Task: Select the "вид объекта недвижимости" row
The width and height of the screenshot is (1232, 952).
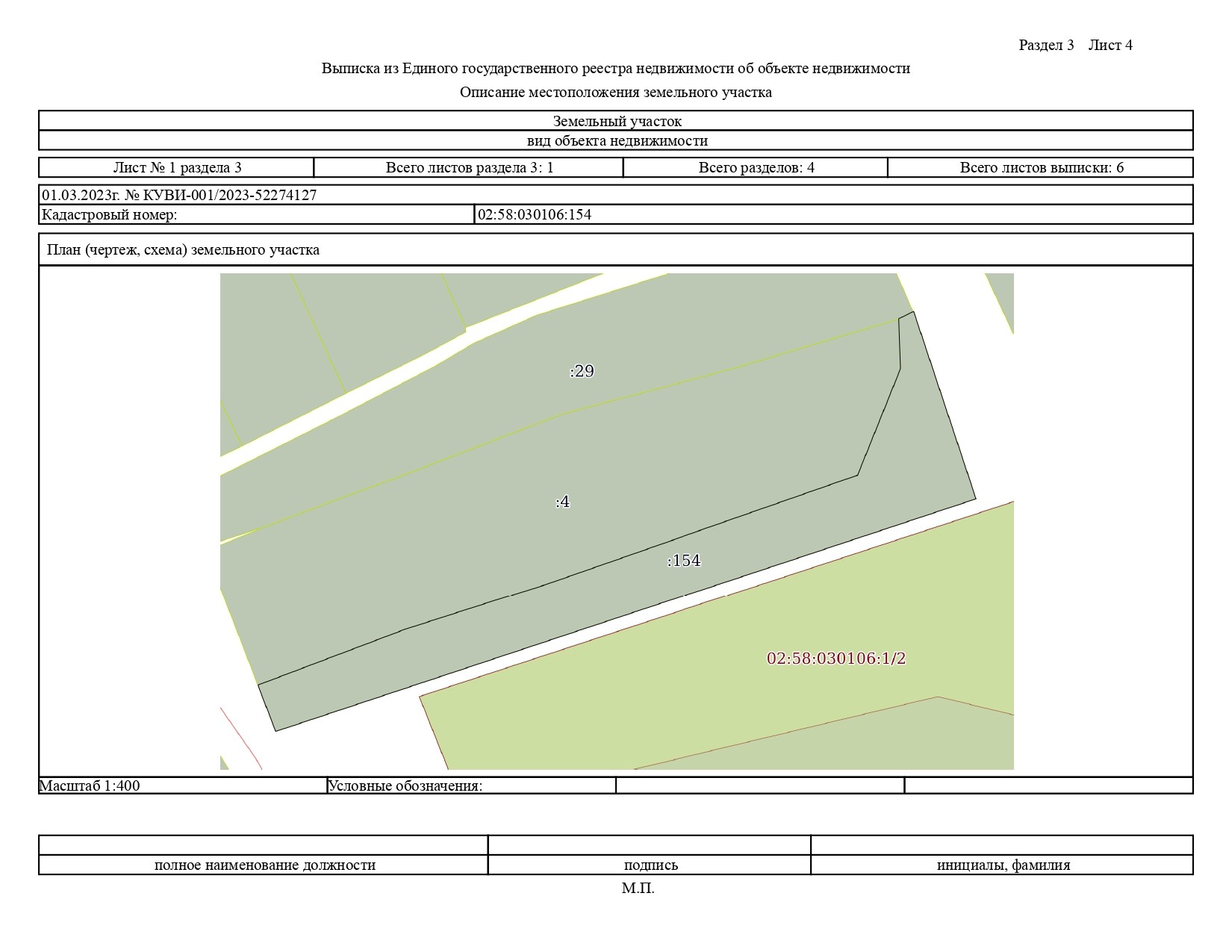Action: (x=617, y=140)
